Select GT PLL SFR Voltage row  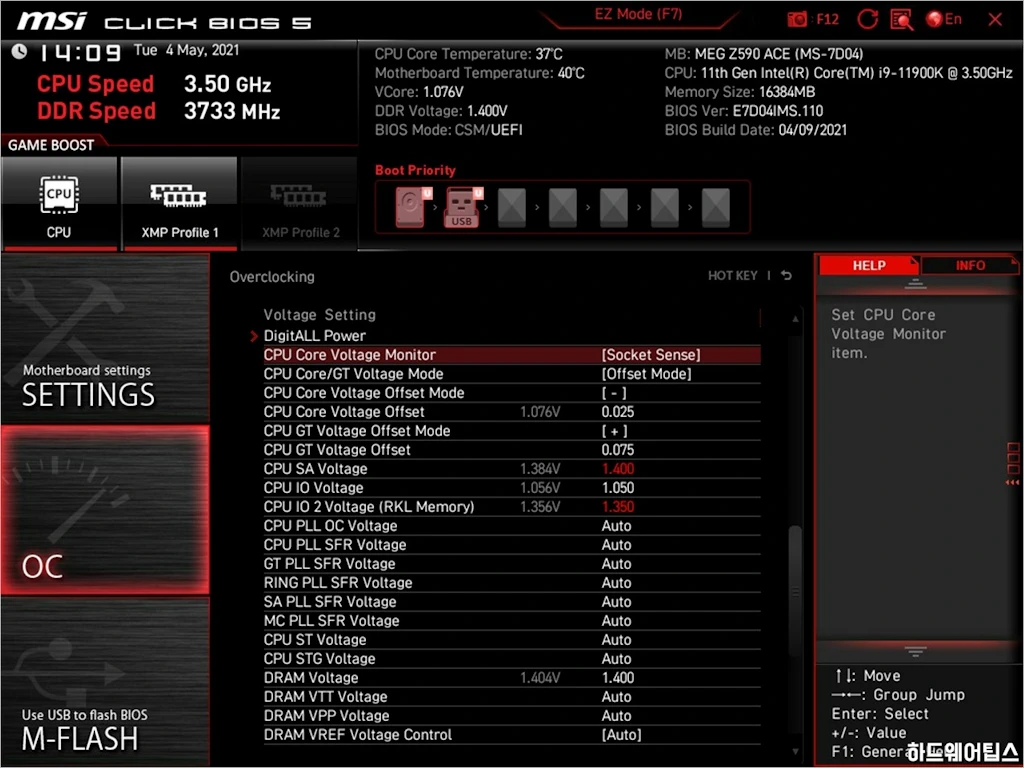click(x=512, y=564)
